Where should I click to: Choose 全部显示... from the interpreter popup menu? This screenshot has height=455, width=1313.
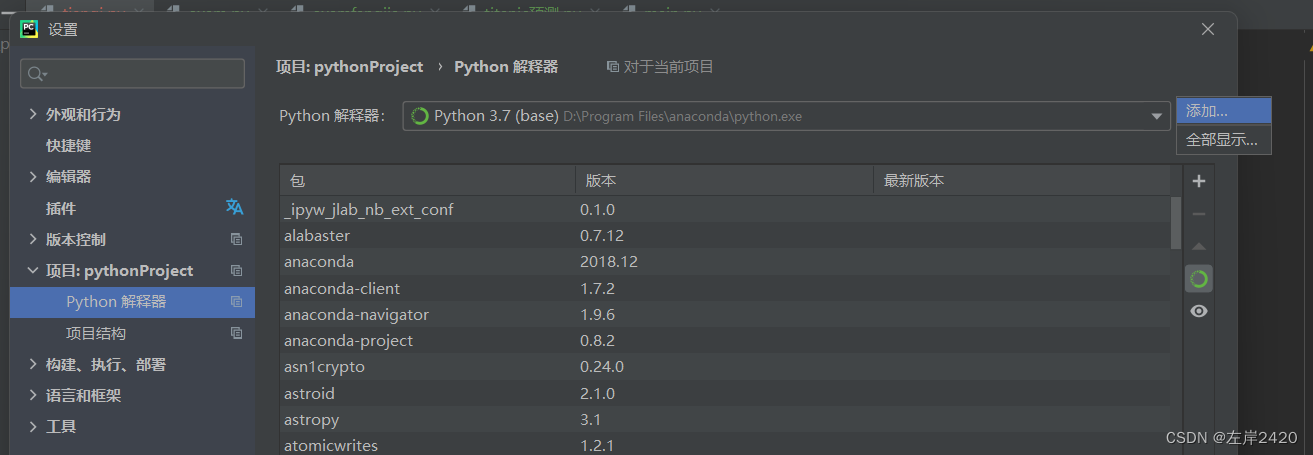click(x=1224, y=140)
